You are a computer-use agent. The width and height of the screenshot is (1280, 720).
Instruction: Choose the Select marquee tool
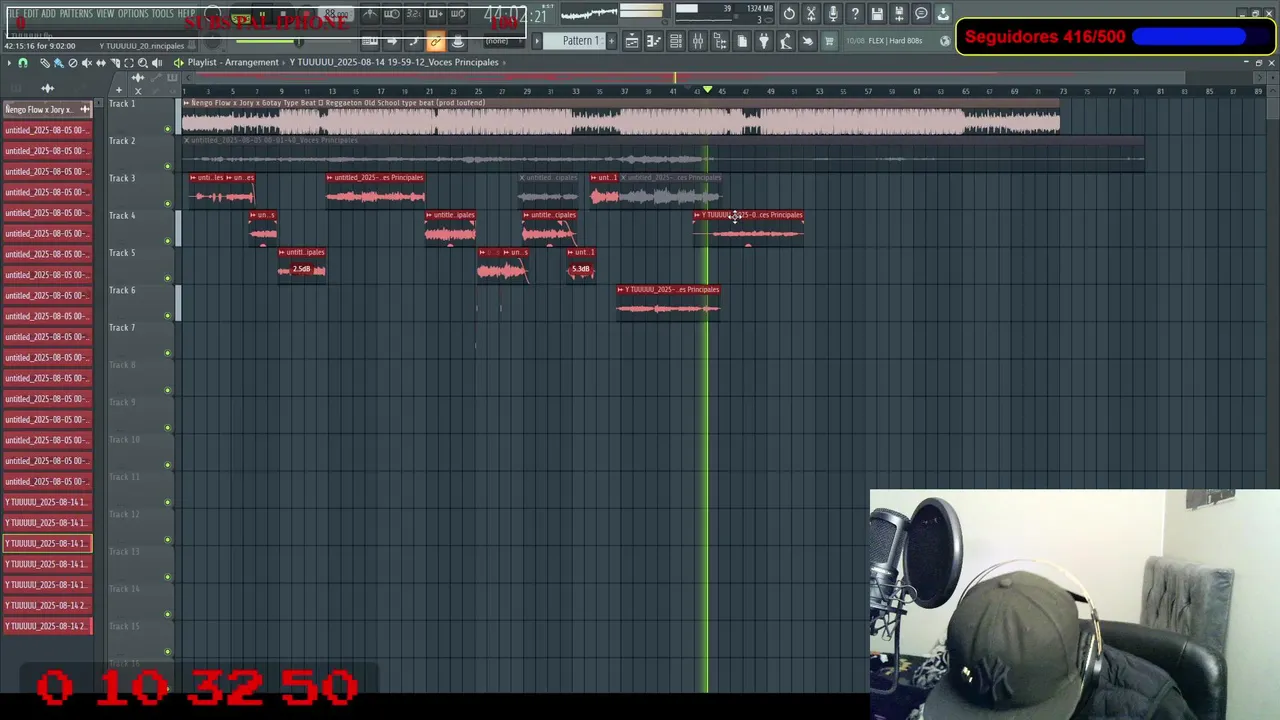coord(129,63)
